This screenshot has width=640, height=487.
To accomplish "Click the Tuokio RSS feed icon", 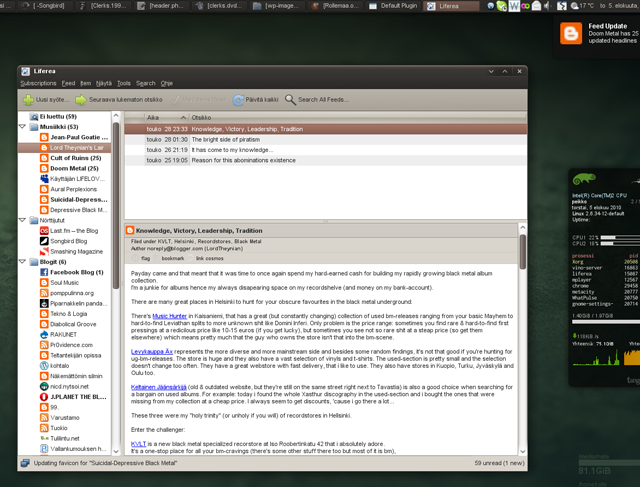I will [44, 428].
